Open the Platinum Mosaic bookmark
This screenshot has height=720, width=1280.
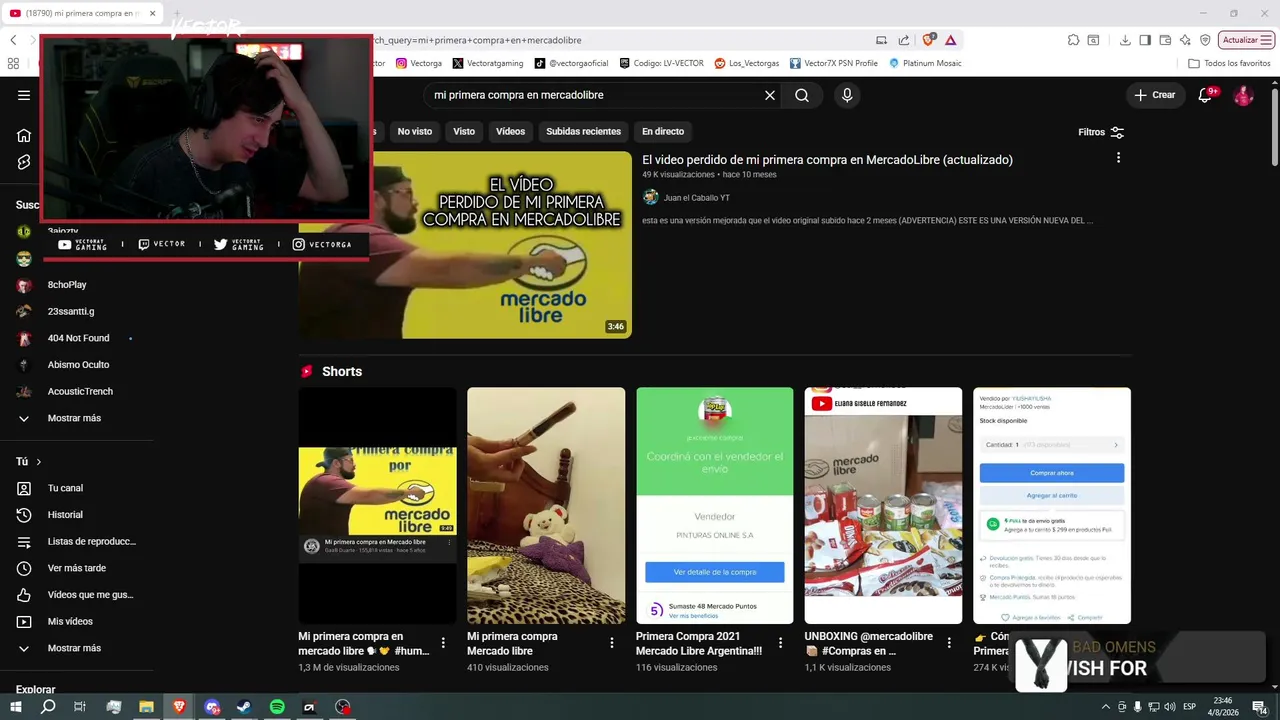coord(925,63)
